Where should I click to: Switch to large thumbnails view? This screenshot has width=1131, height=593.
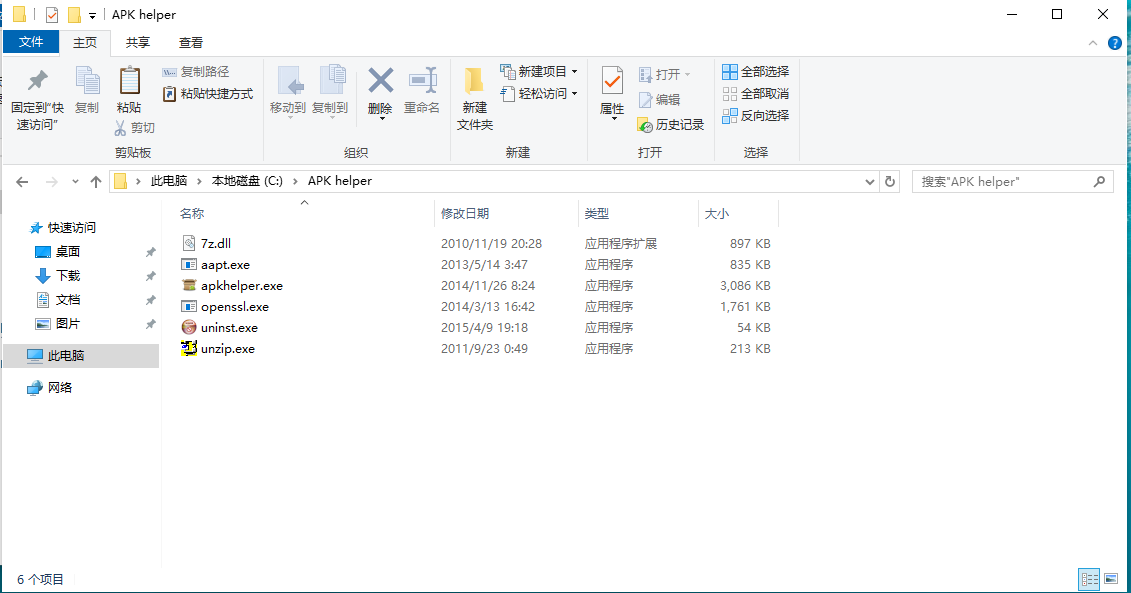pyautogui.click(x=1111, y=579)
